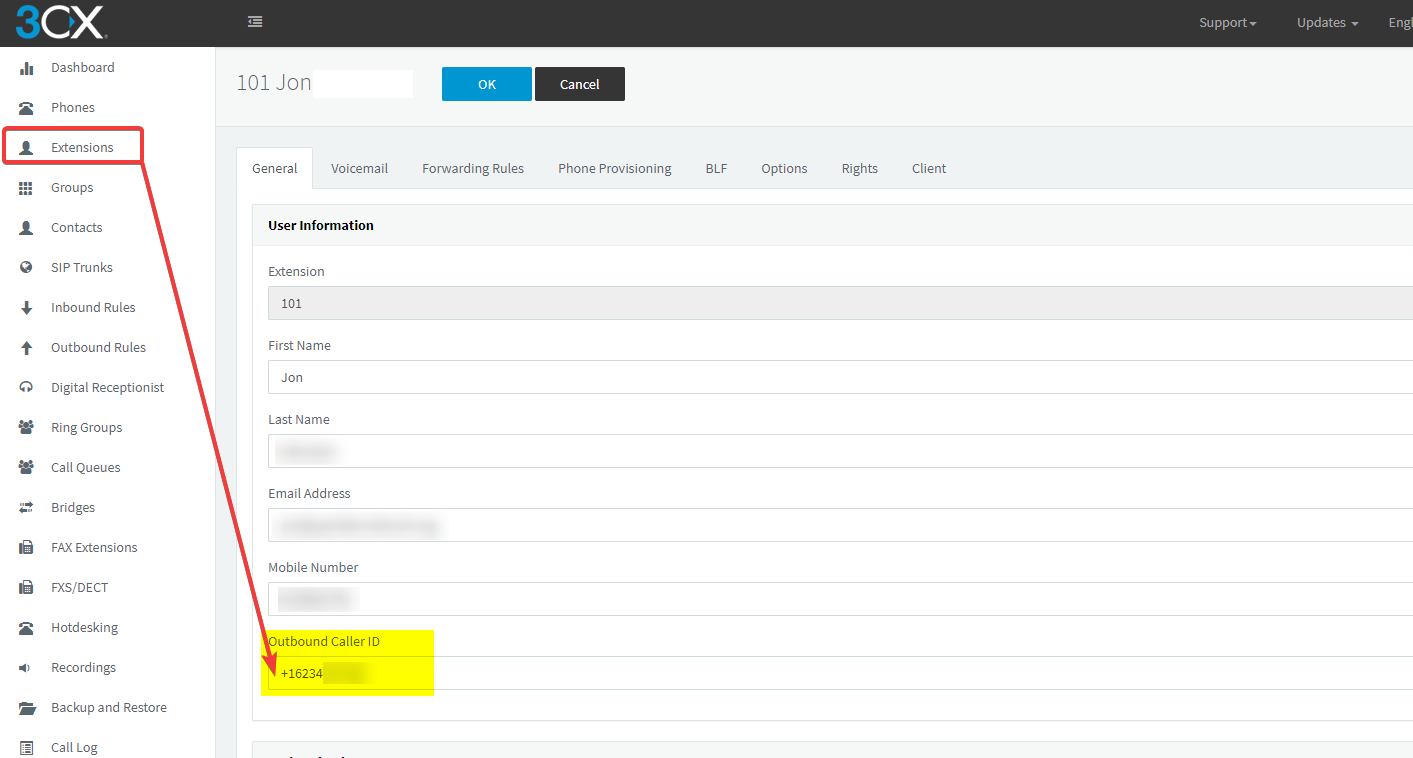Click the 3CX logo
Viewport: 1413px width, 758px height.
pos(60,22)
